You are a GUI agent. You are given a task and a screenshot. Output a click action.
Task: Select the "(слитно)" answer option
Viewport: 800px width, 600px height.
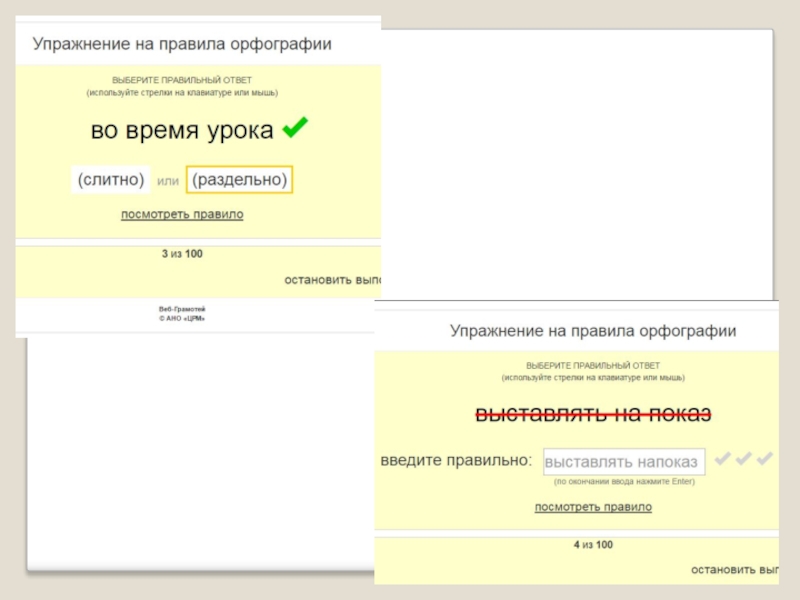pyautogui.click(x=111, y=180)
